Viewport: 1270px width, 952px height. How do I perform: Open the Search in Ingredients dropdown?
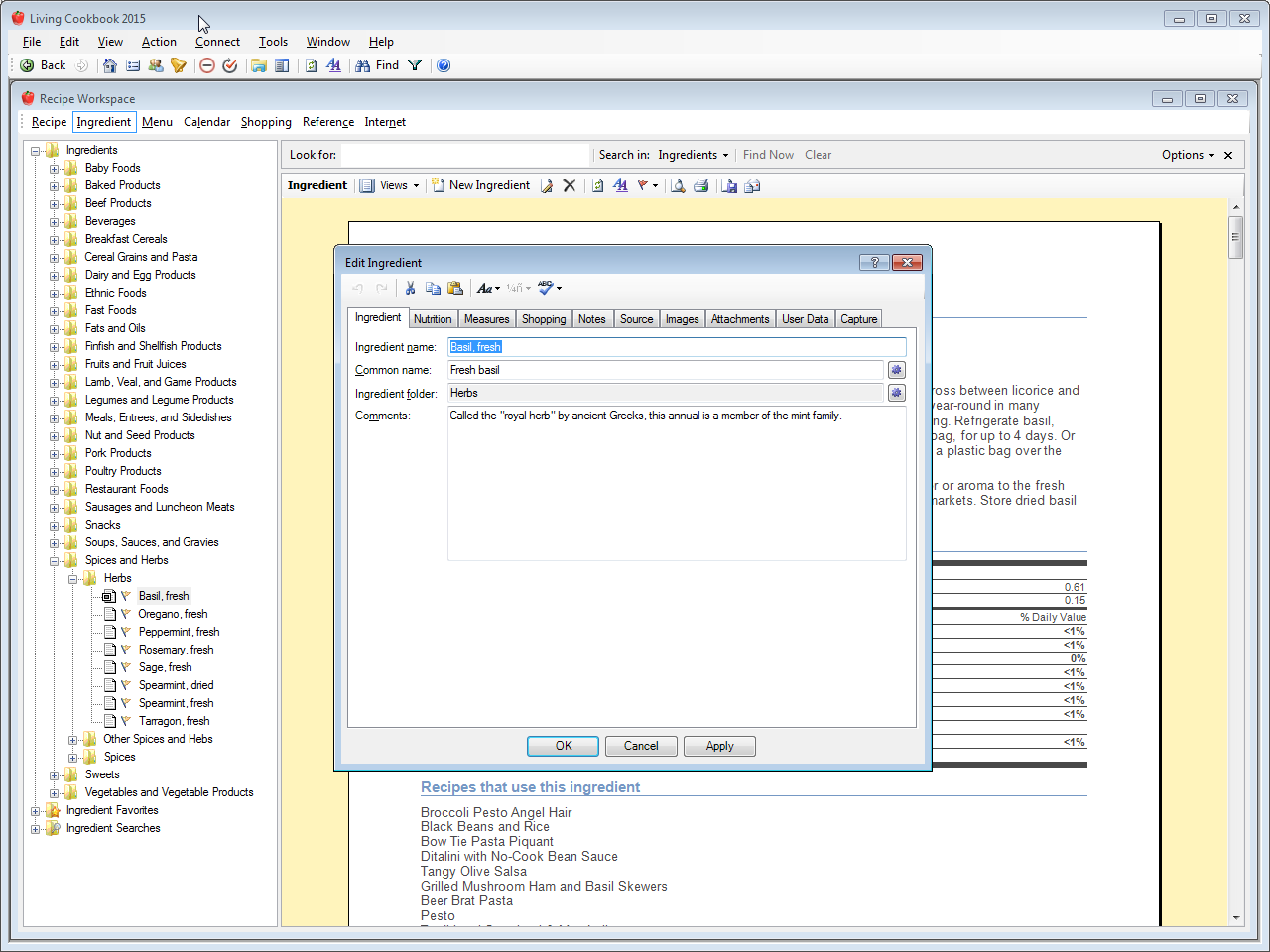click(x=694, y=155)
